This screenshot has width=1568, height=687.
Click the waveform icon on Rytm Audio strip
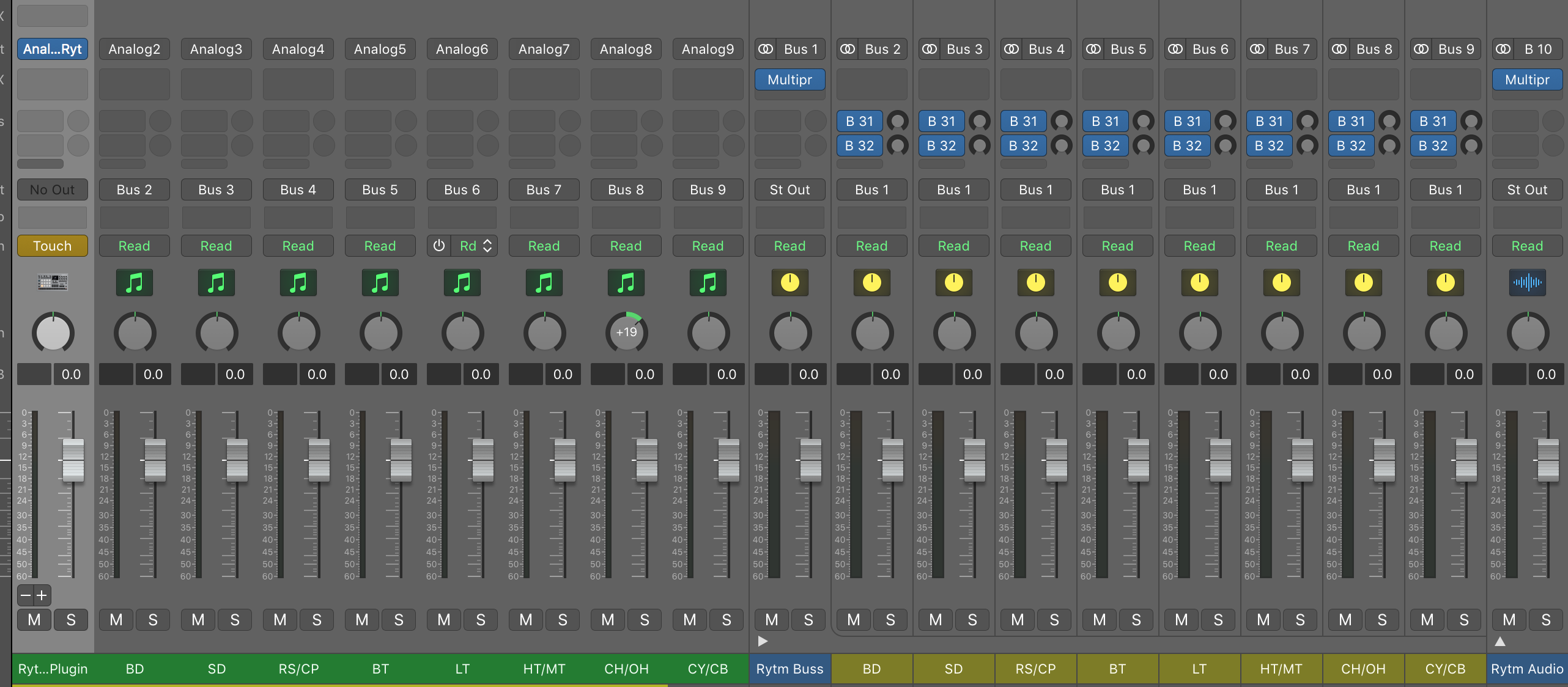coord(1527,282)
